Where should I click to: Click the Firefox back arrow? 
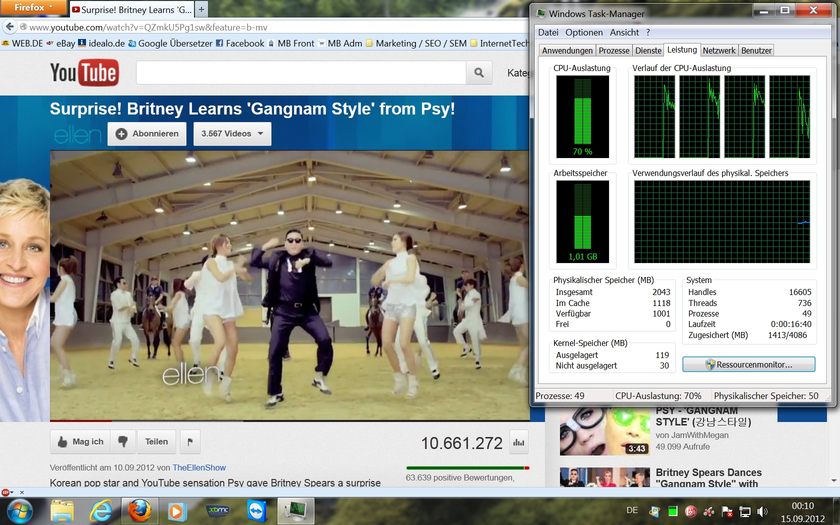pyautogui.click(x=10, y=27)
